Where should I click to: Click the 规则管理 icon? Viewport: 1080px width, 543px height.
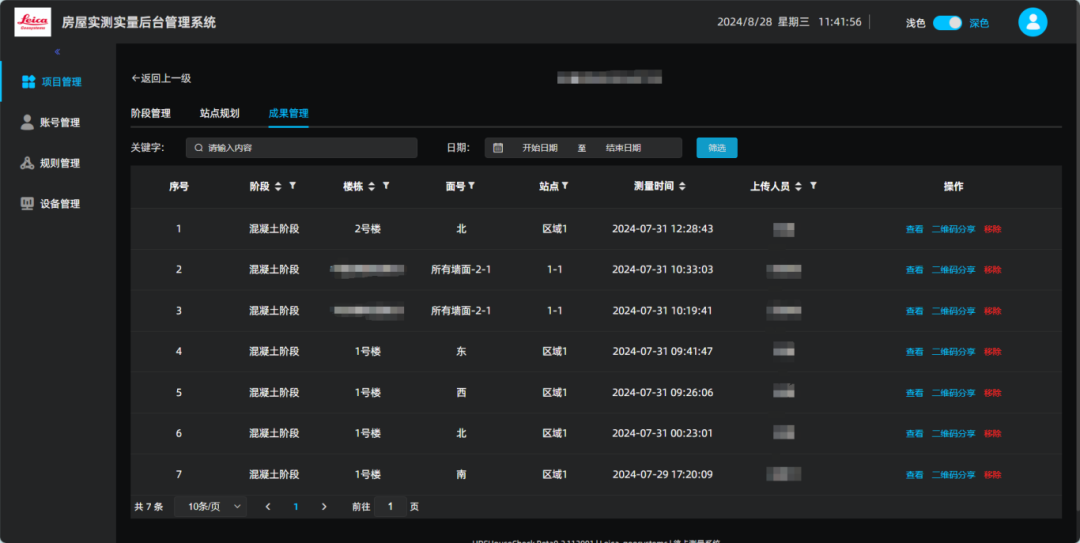click(x=27, y=163)
